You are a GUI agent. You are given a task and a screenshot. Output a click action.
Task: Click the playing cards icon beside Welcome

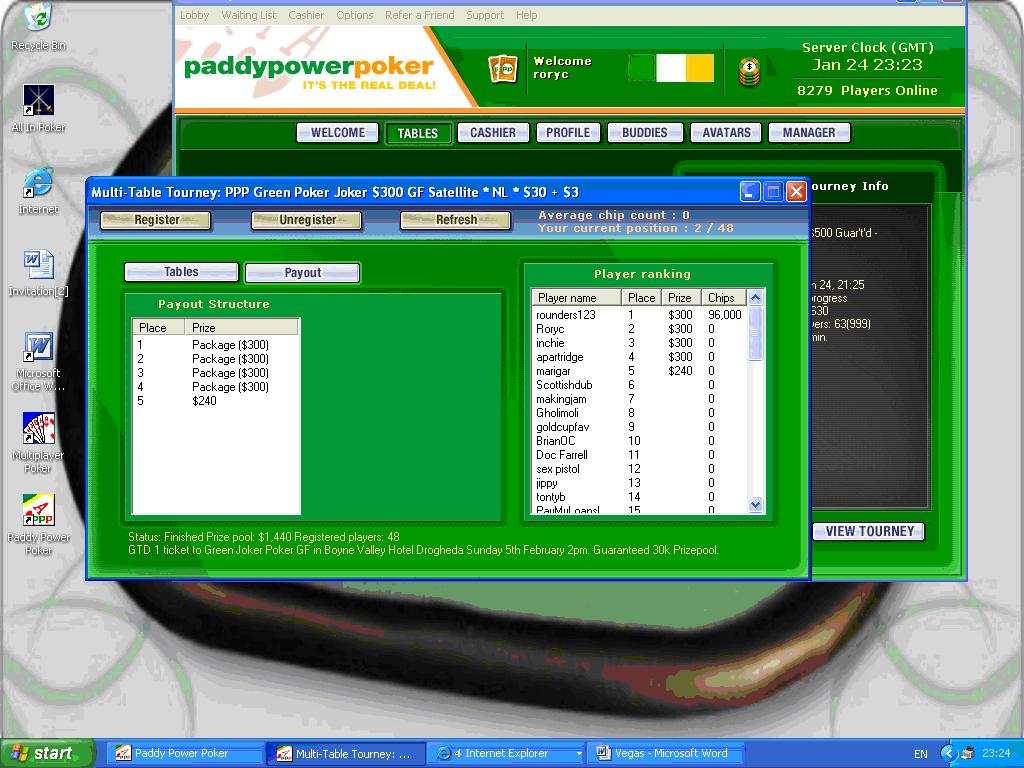tap(503, 69)
